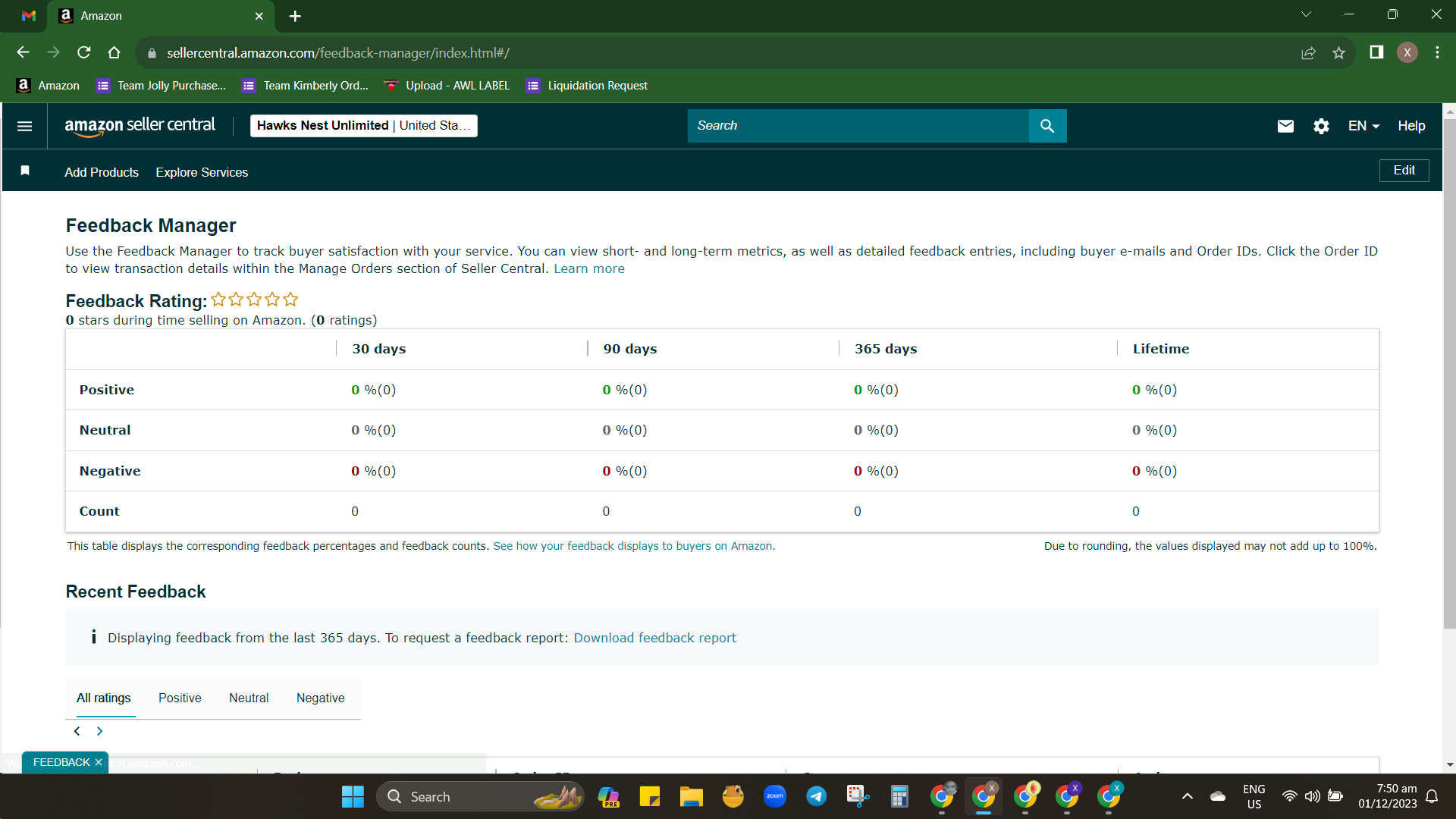The width and height of the screenshot is (1456, 819).
Task: Expand the browser tab search chevron
Action: point(1306,14)
